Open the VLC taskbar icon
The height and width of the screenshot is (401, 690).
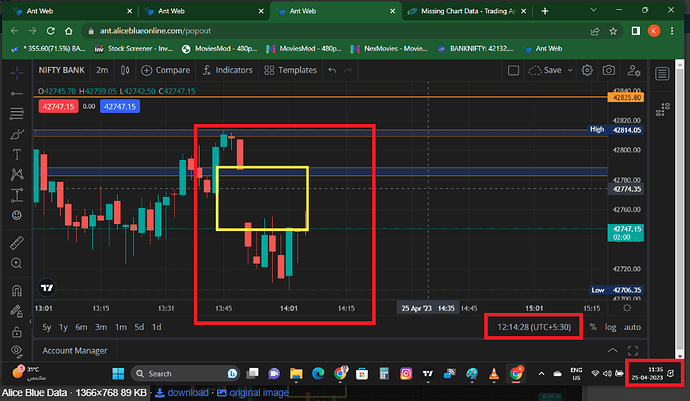point(494,374)
